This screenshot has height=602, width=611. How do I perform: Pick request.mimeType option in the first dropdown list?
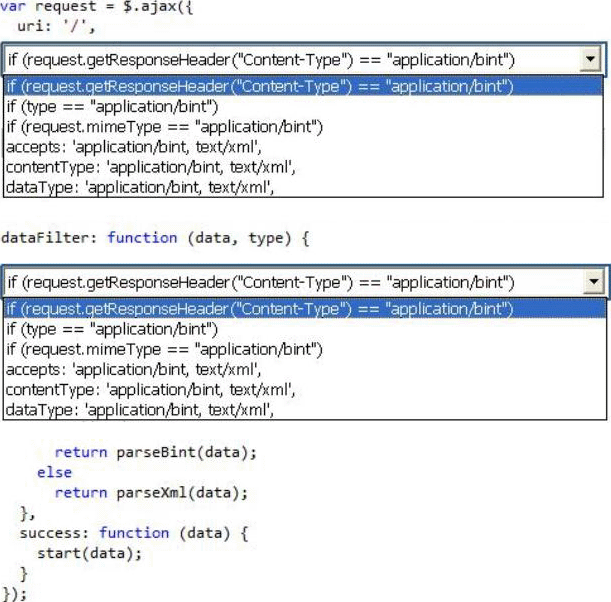(x=164, y=126)
